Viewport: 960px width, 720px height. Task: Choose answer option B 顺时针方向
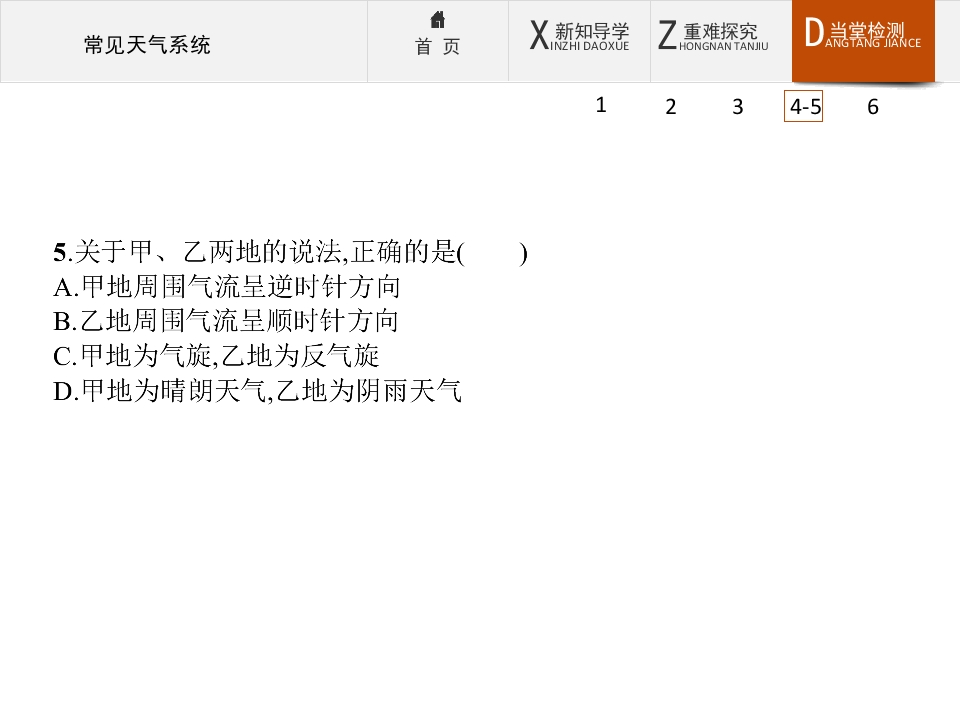pos(226,321)
